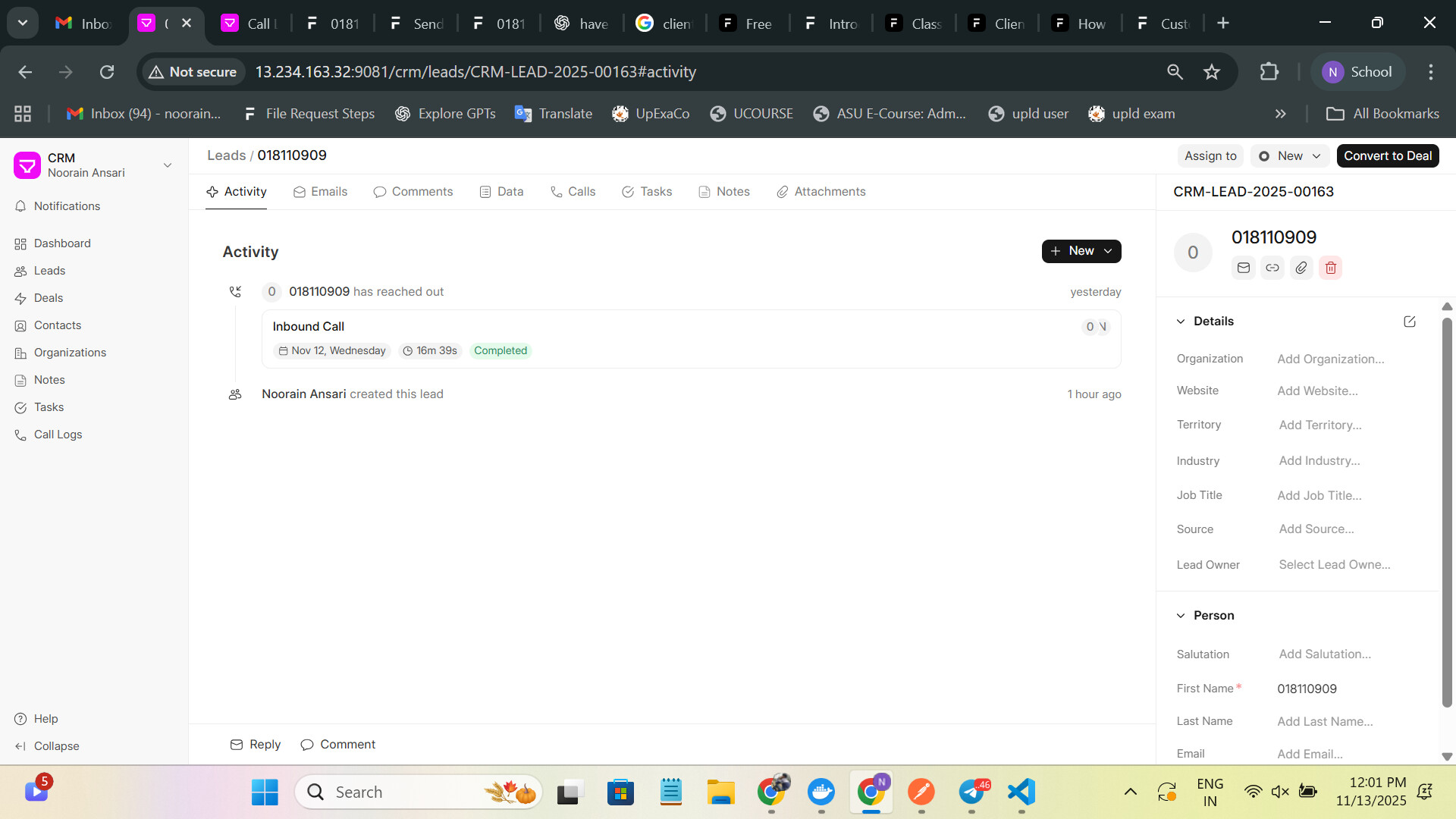Open Call Logs in the sidebar
1456x819 pixels.
(58, 435)
